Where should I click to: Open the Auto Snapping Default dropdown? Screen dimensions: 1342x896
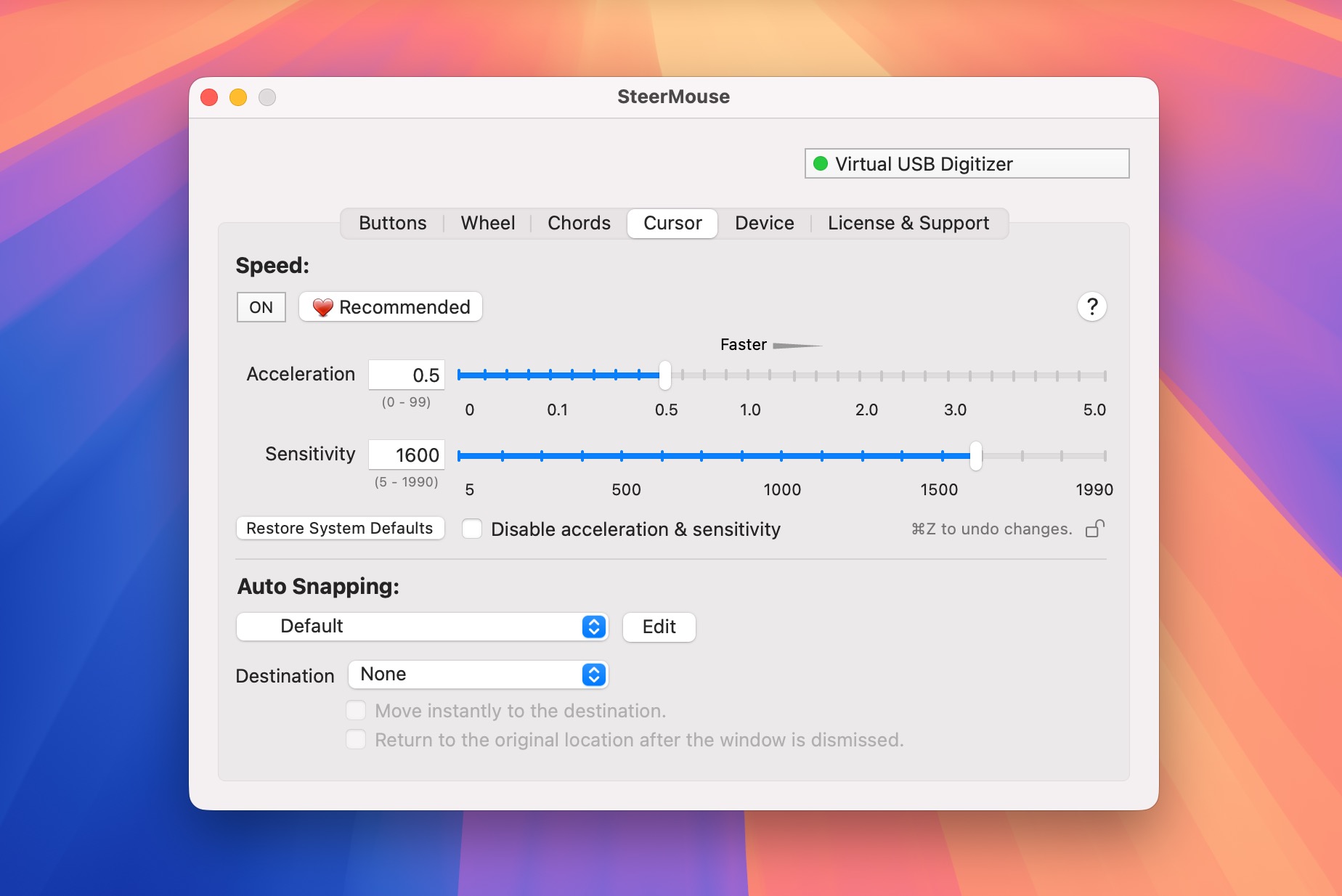pyautogui.click(x=422, y=627)
